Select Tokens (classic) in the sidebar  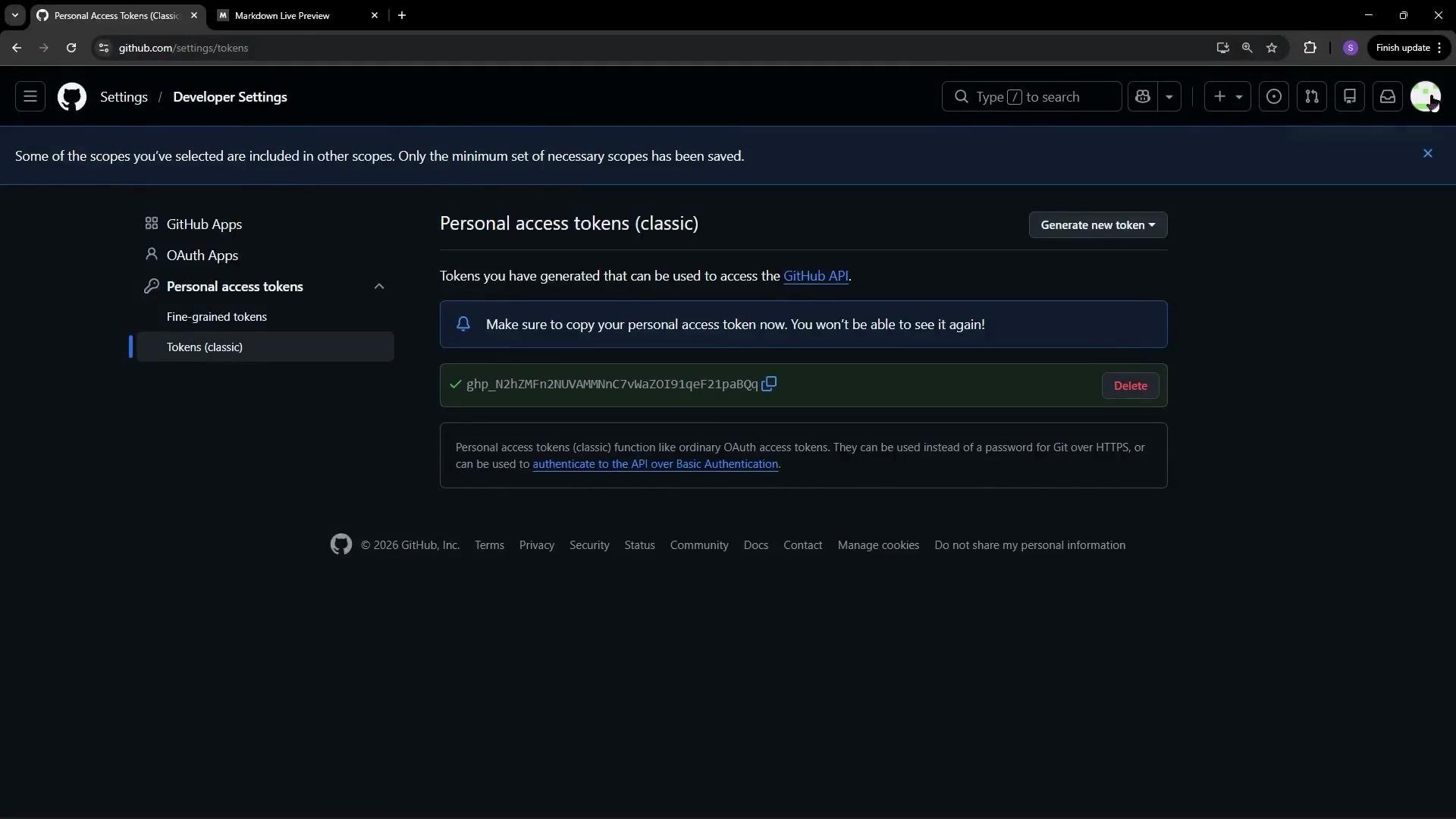pyautogui.click(x=265, y=347)
